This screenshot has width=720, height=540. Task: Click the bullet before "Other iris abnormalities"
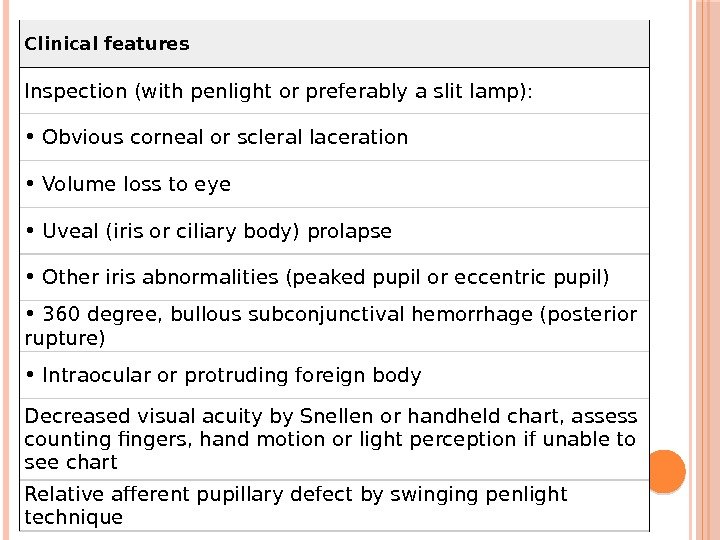[30, 275]
